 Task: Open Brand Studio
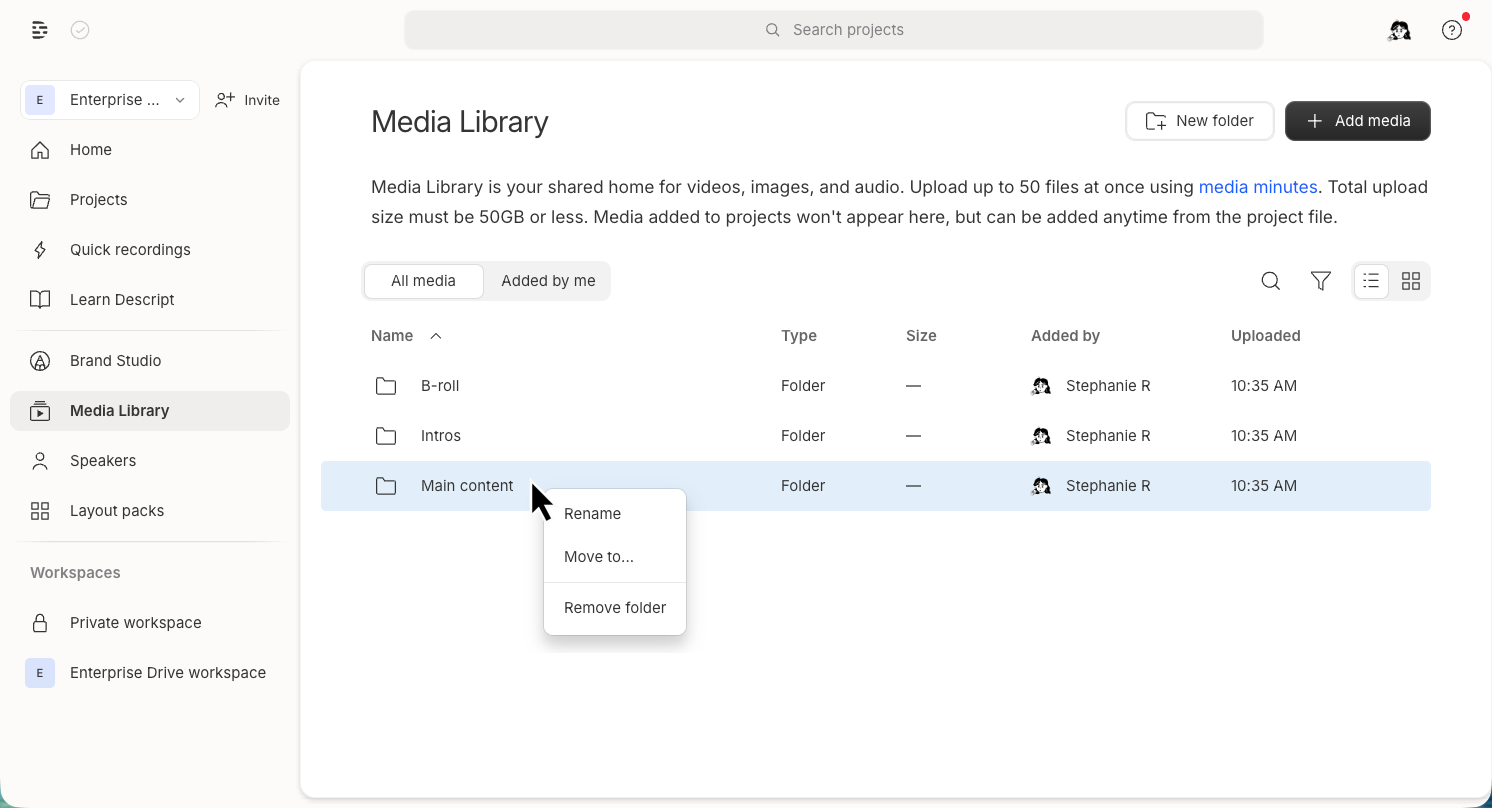[x=113, y=360]
